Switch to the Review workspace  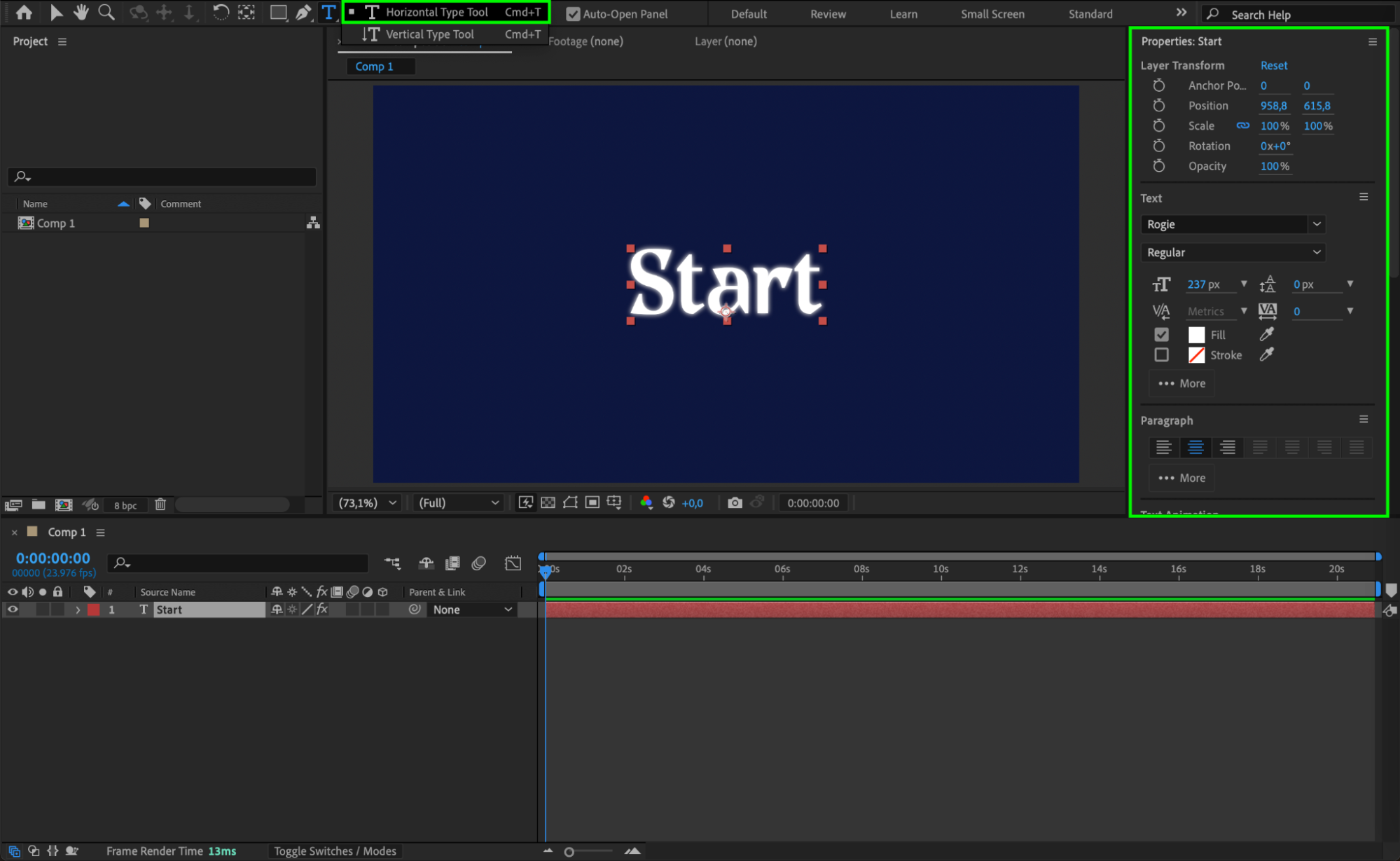pos(828,14)
